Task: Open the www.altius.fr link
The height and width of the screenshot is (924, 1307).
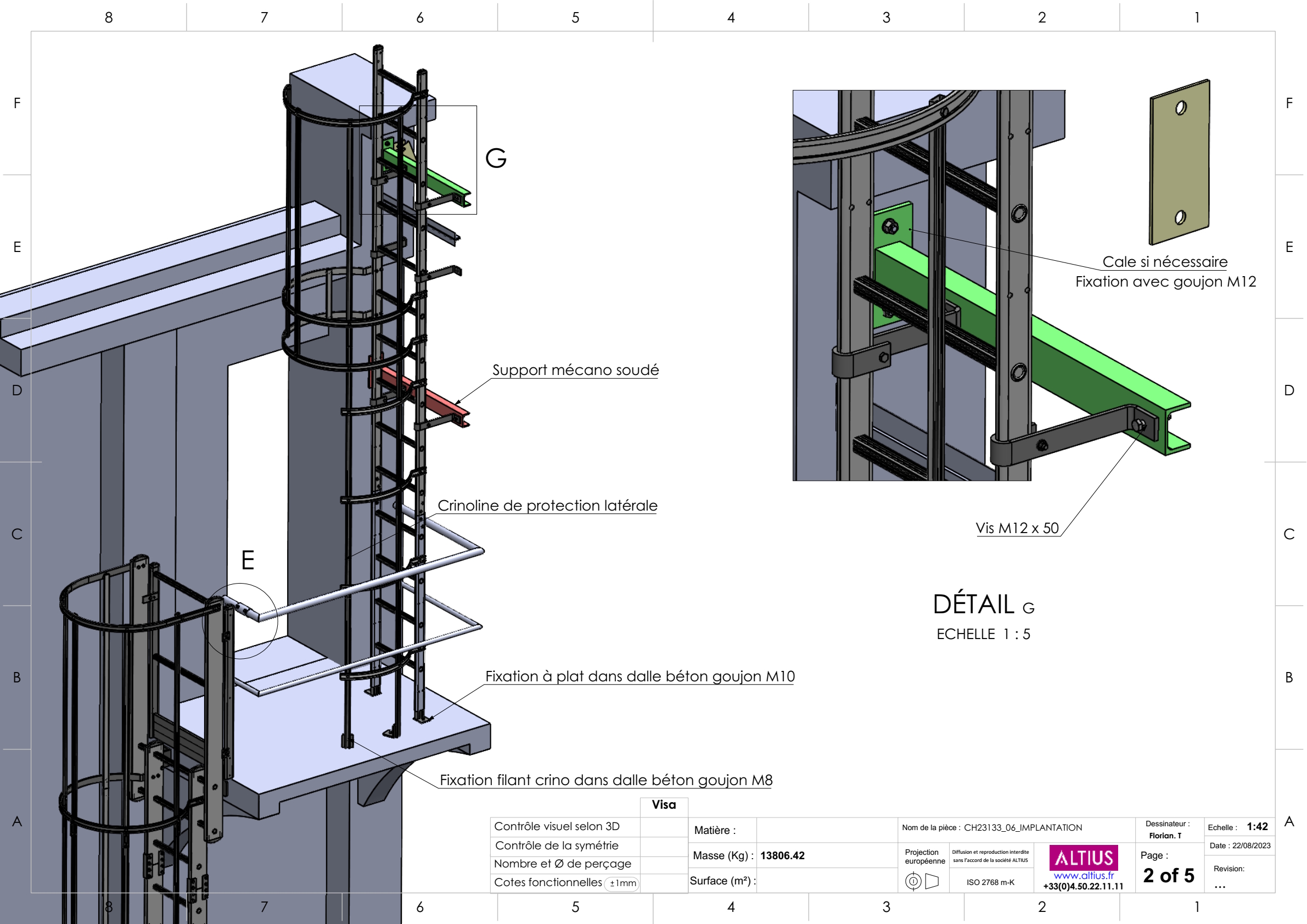Action: coord(1083,876)
